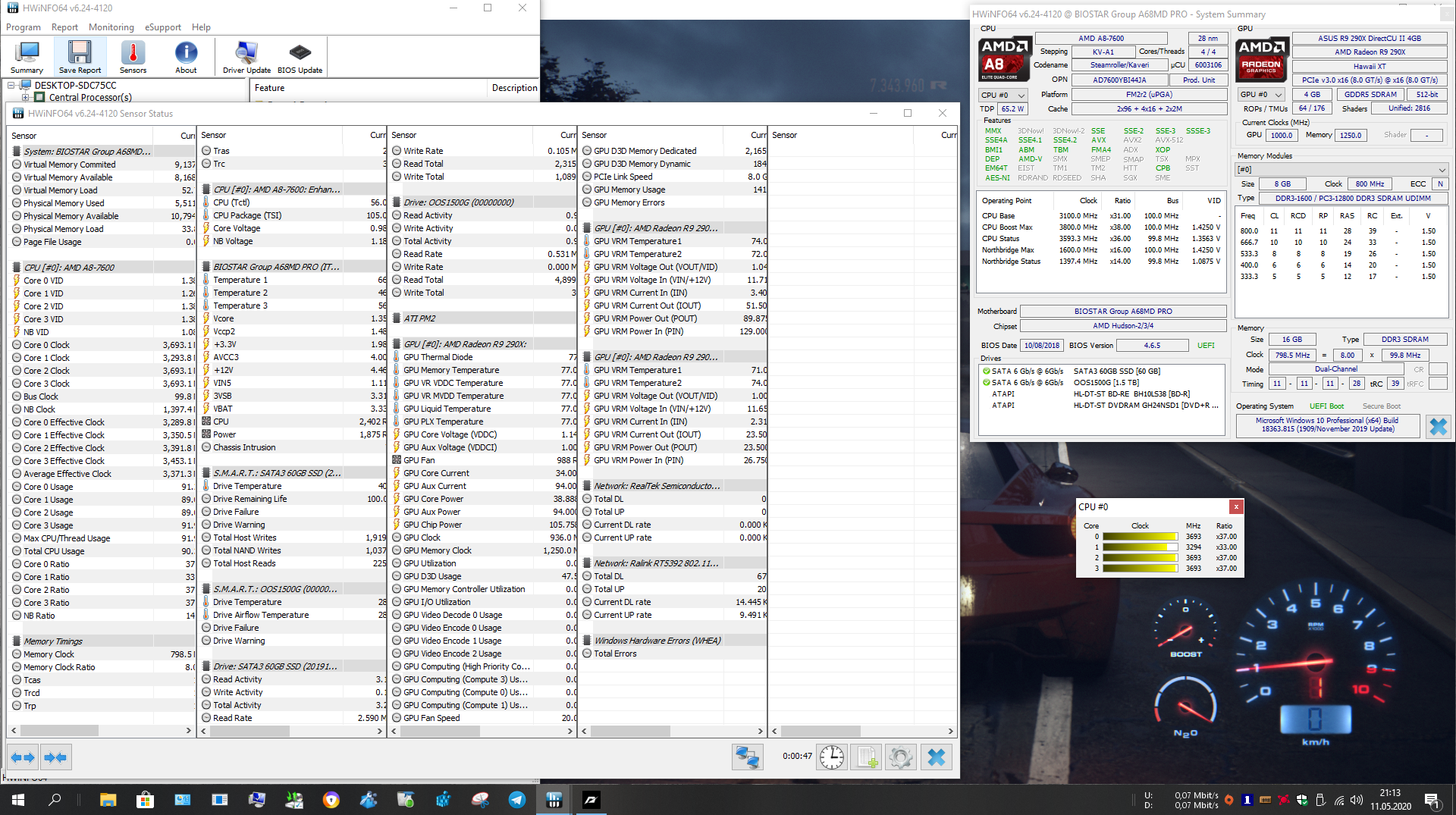Open the notification center icon

(1432, 800)
